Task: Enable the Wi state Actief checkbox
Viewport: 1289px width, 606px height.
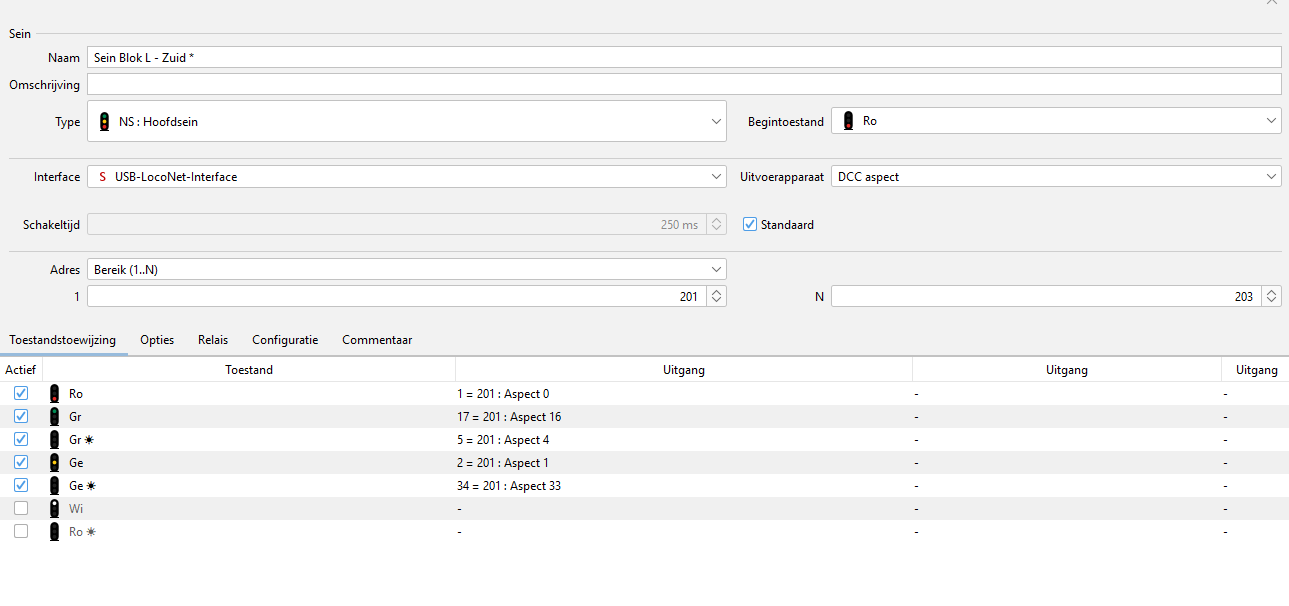Action: pyautogui.click(x=21, y=509)
